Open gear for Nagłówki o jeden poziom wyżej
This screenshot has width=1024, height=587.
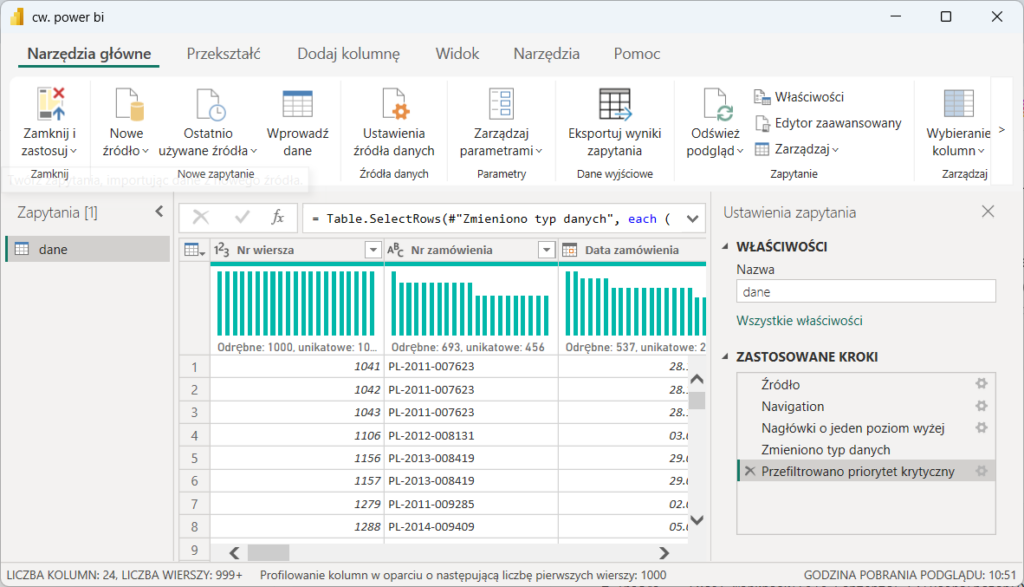click(981, 428)
